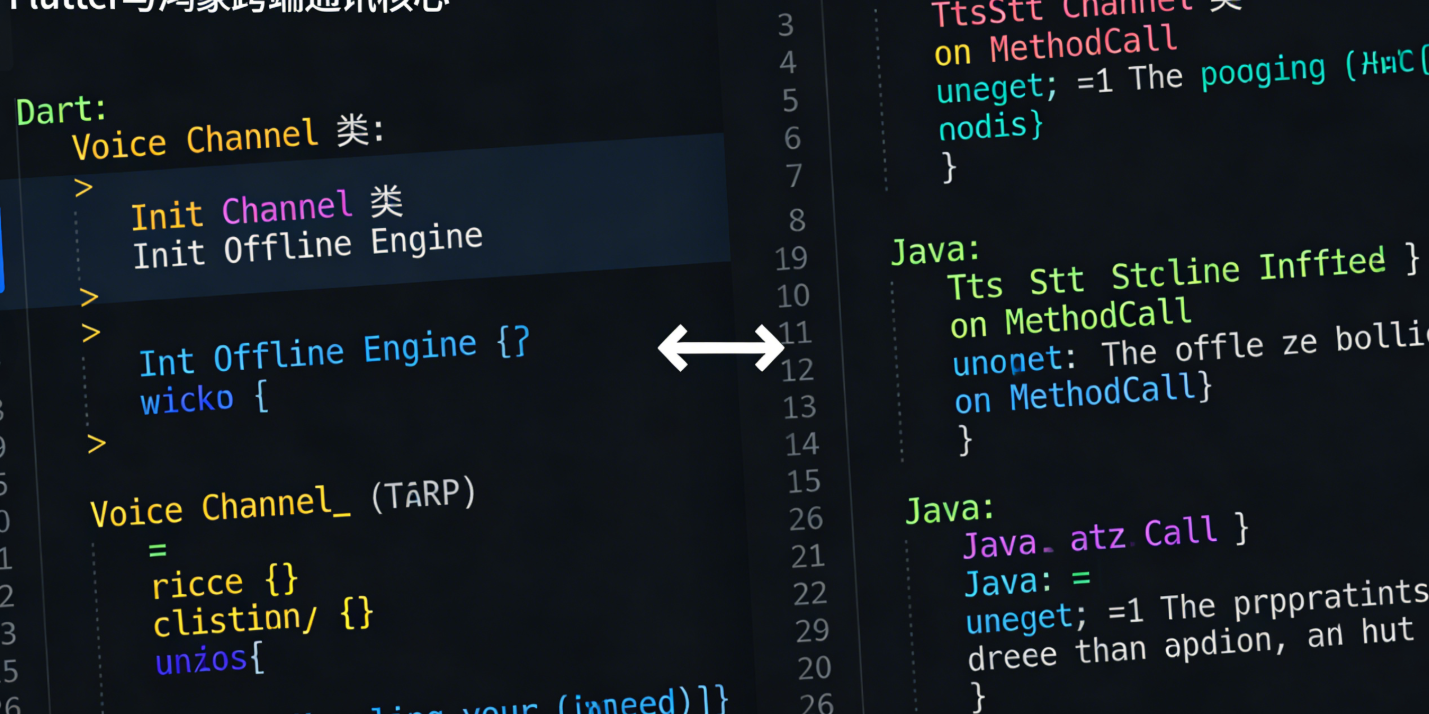The height and width of the screenshot is (714, 1429).
Task: Click the 'unzos{' line
Action: pos(209,659)
